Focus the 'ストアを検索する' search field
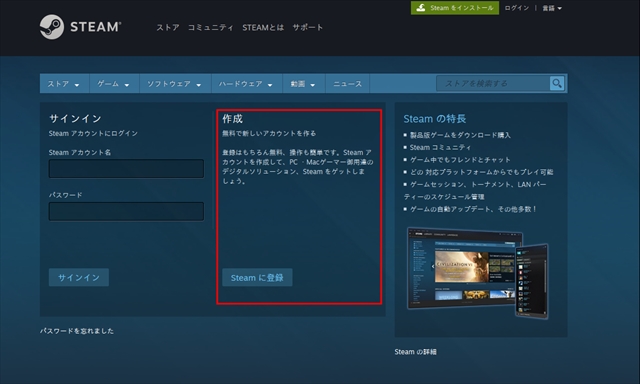Image resolution: width=640 pixels, height=384 pixels. click(493, 84)
